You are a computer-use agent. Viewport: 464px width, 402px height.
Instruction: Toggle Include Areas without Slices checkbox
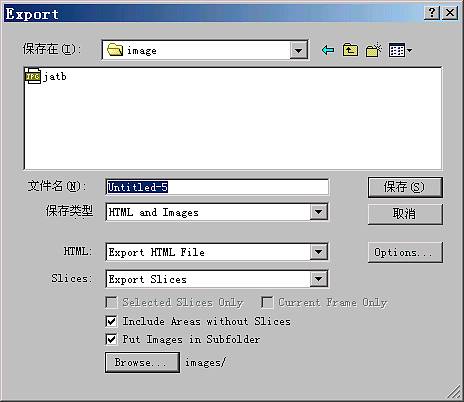111,321
